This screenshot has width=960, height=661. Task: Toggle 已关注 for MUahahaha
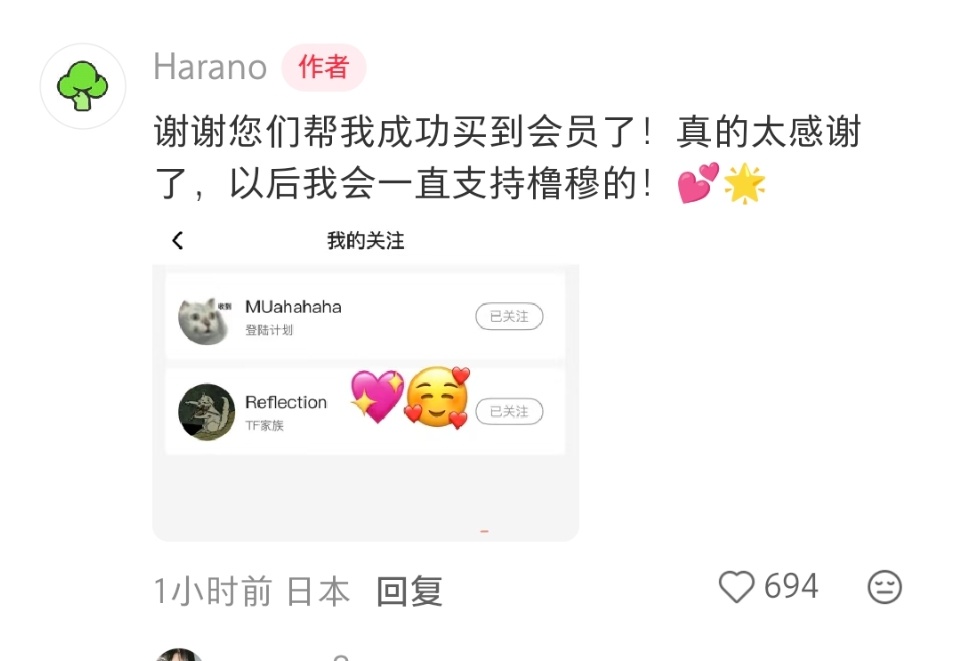click(509, 316)
